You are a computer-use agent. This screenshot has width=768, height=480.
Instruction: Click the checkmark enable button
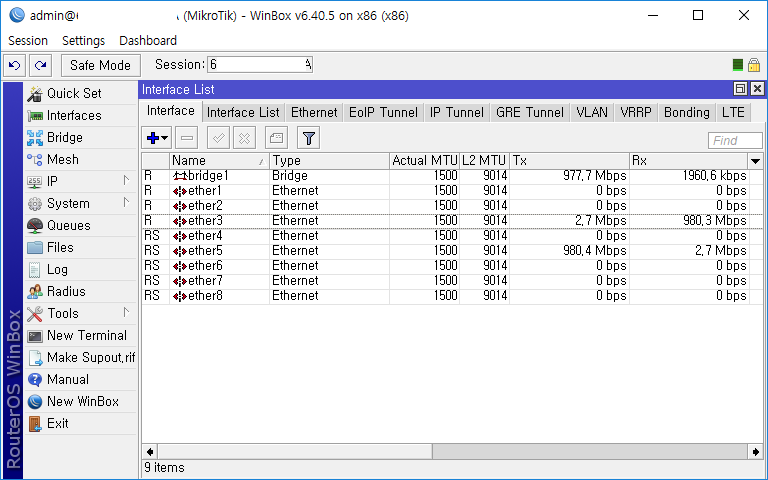[218, 139]
